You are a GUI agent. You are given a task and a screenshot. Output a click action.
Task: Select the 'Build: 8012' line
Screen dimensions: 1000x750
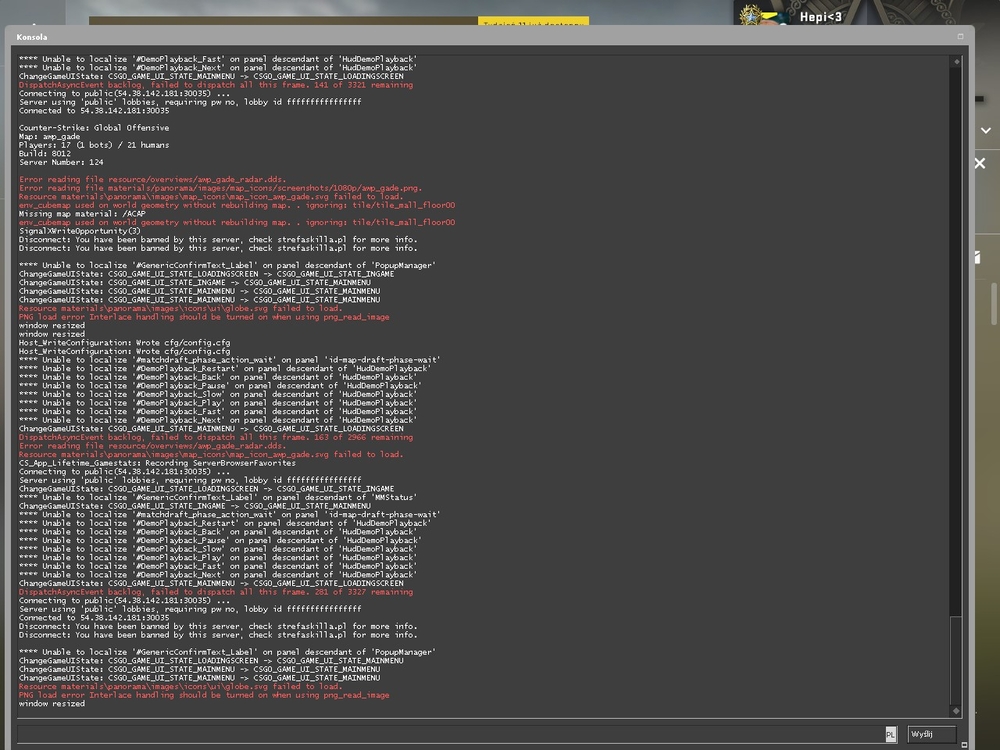(45, 153)
